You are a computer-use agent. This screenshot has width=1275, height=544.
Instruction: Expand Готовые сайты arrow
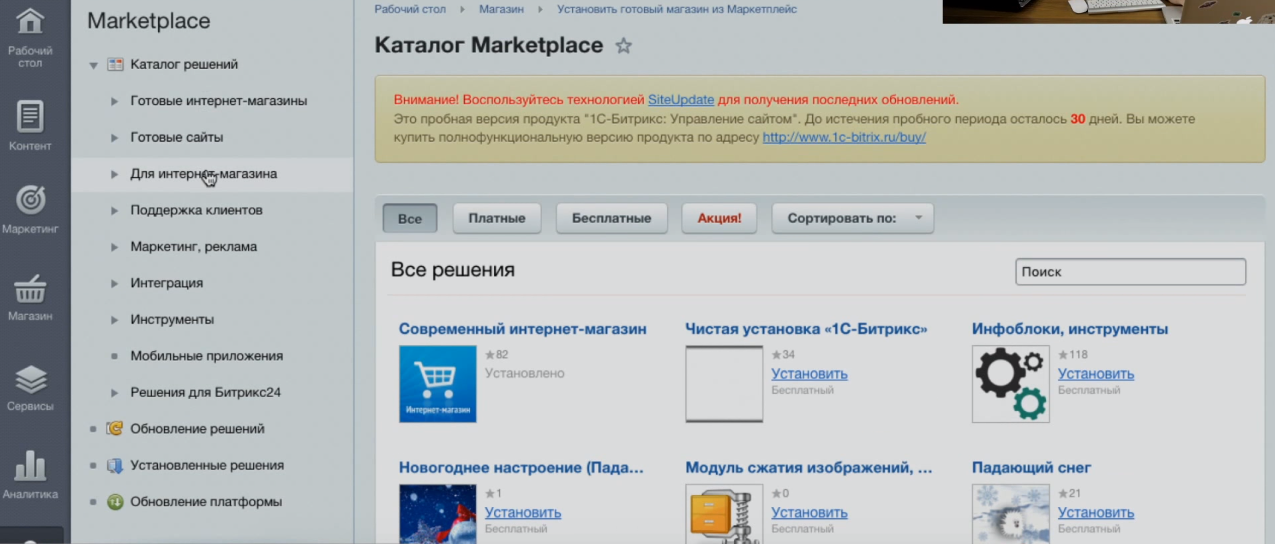pos(115,138)
